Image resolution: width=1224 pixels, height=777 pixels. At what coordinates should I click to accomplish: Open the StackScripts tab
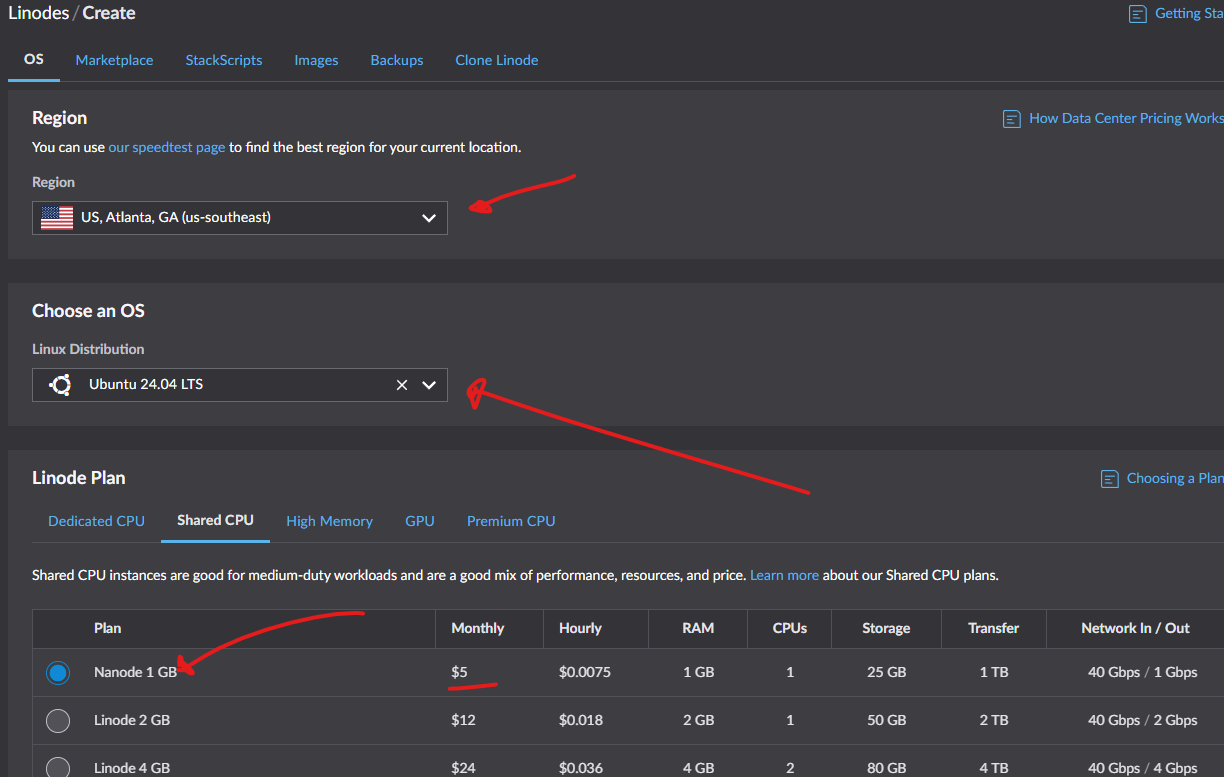224,60
